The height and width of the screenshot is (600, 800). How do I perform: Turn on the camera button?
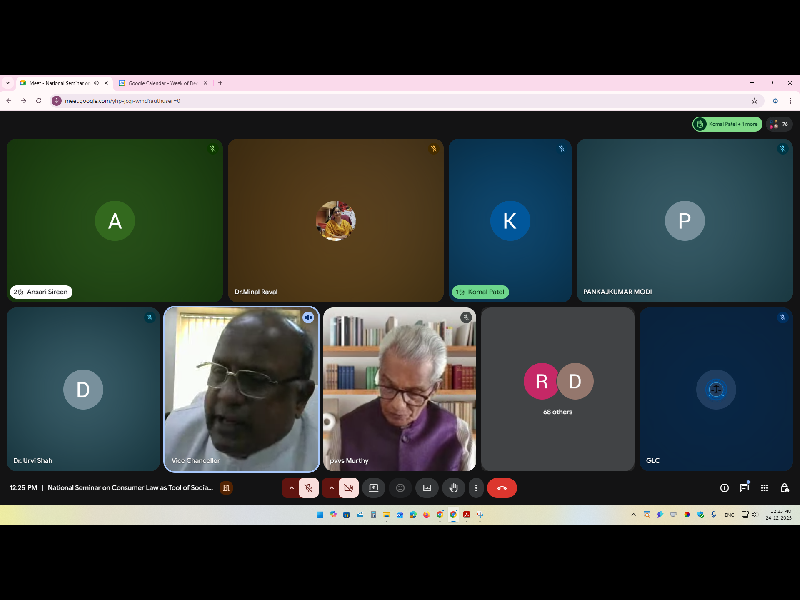pos(348,488)
